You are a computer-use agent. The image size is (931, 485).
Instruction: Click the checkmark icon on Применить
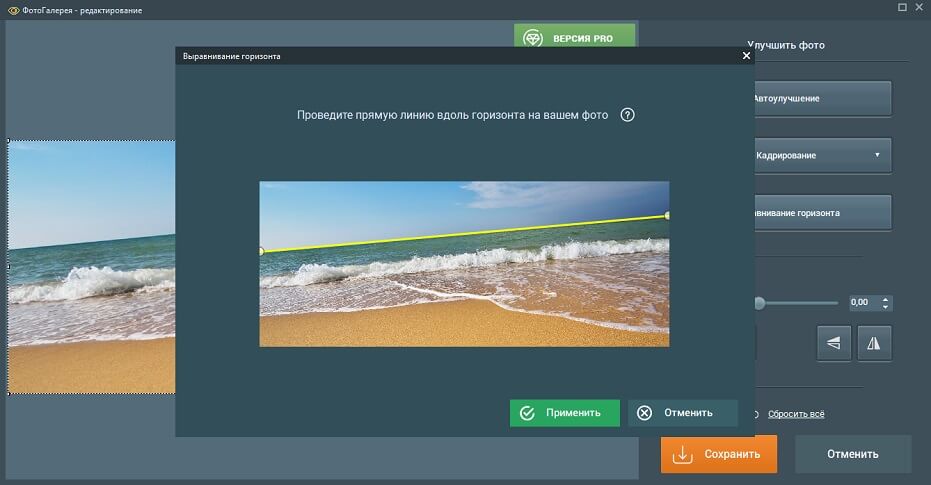pos(527,412)
